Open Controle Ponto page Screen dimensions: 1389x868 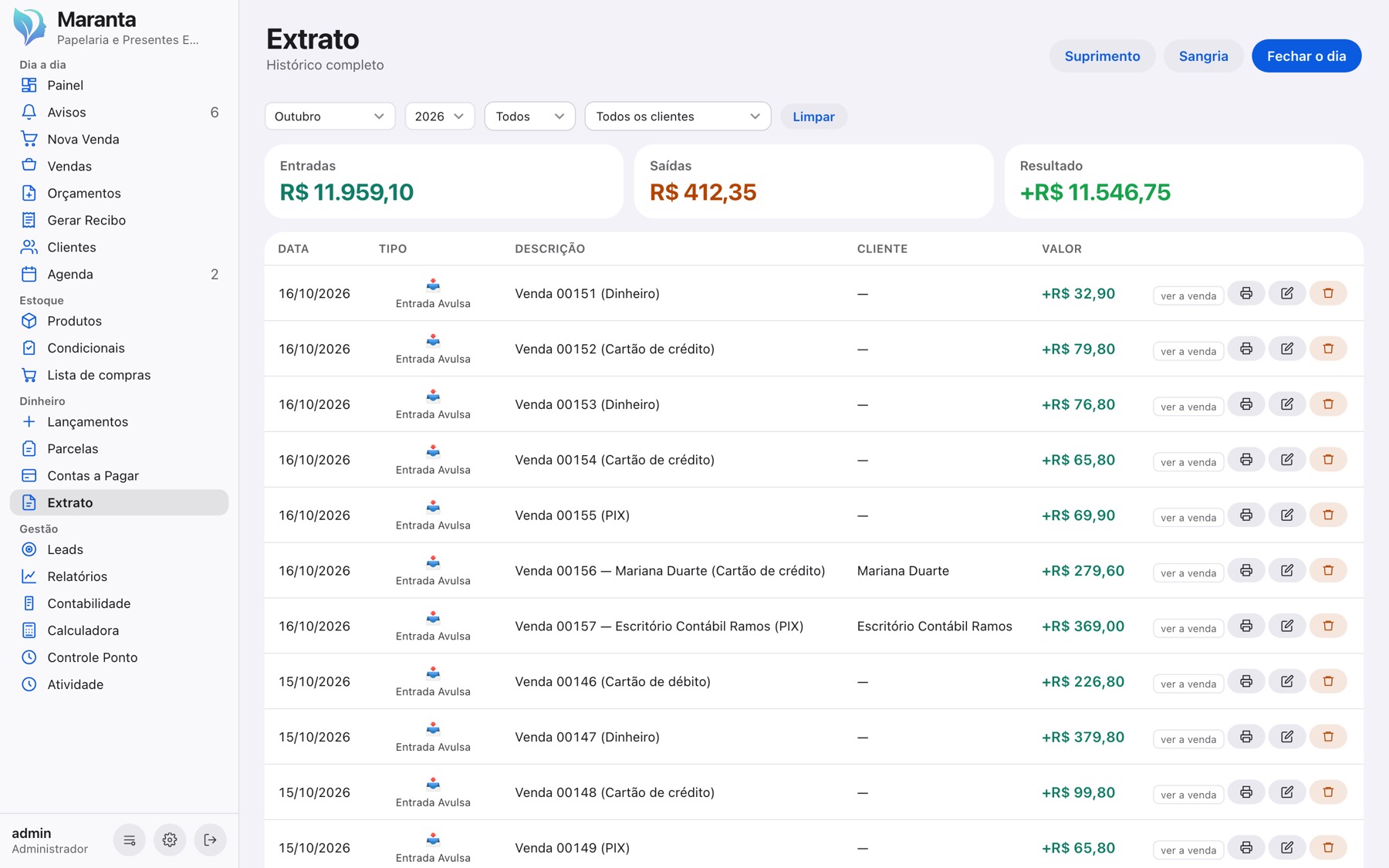[119, 657]
